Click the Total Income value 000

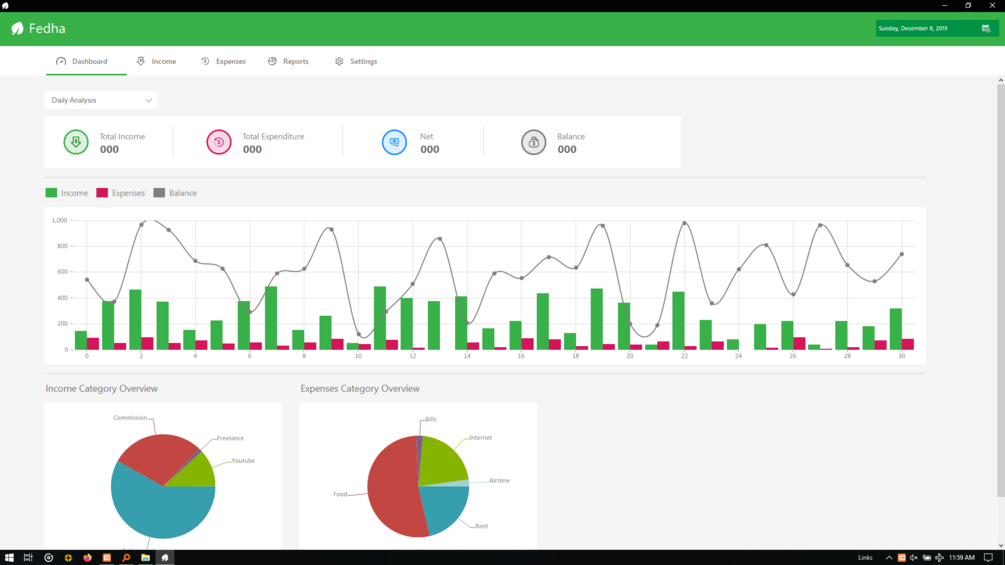[109, 149]
